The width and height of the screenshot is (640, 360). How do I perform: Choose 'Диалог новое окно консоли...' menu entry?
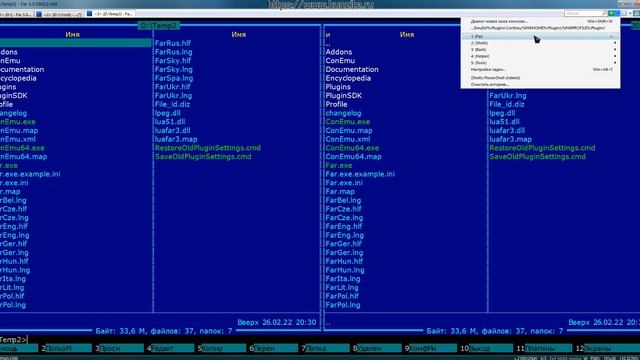tap(540, 21)
